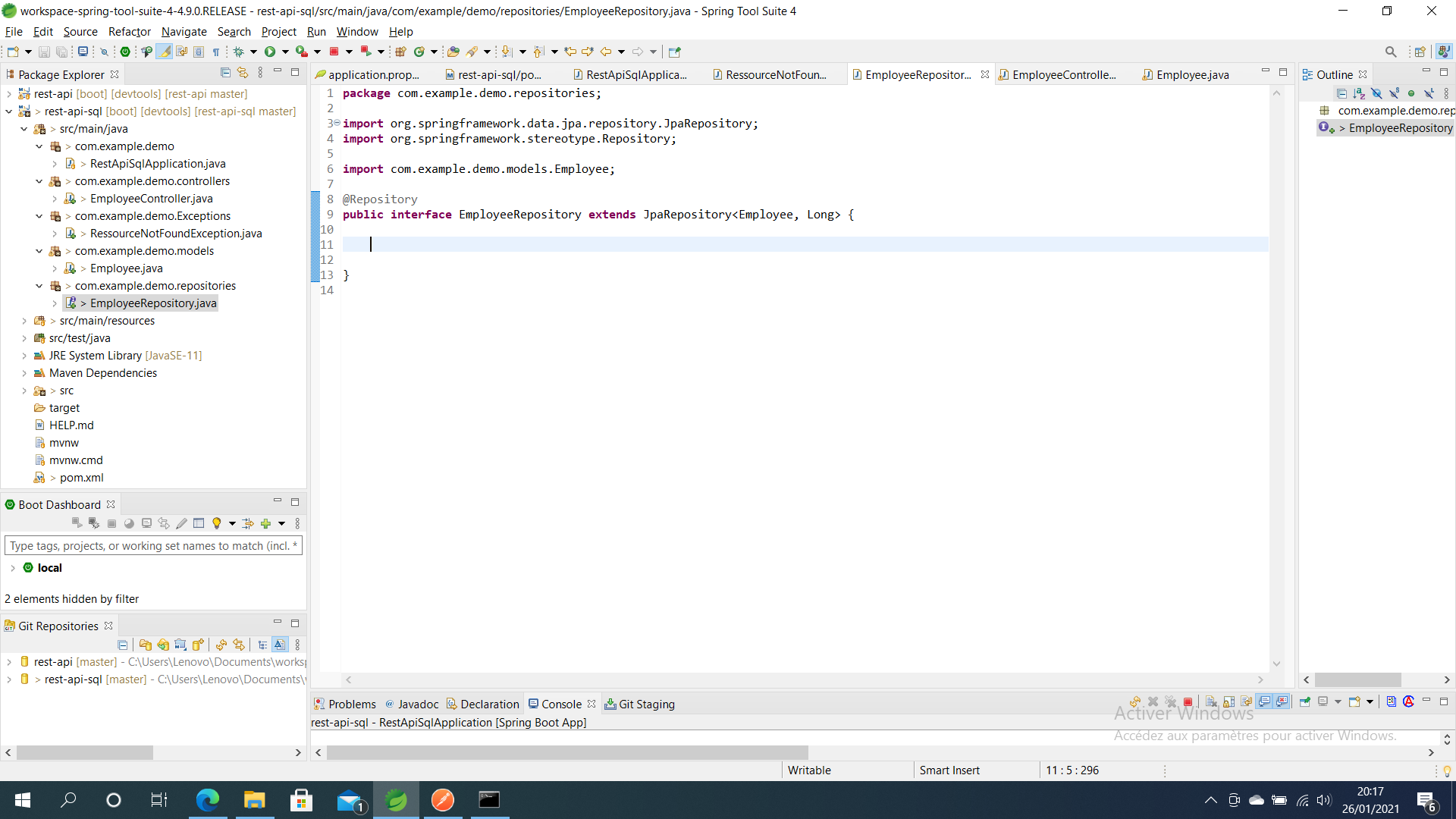
Task: Open Microsoft Edge from taskbar
Action: (207, 800)
